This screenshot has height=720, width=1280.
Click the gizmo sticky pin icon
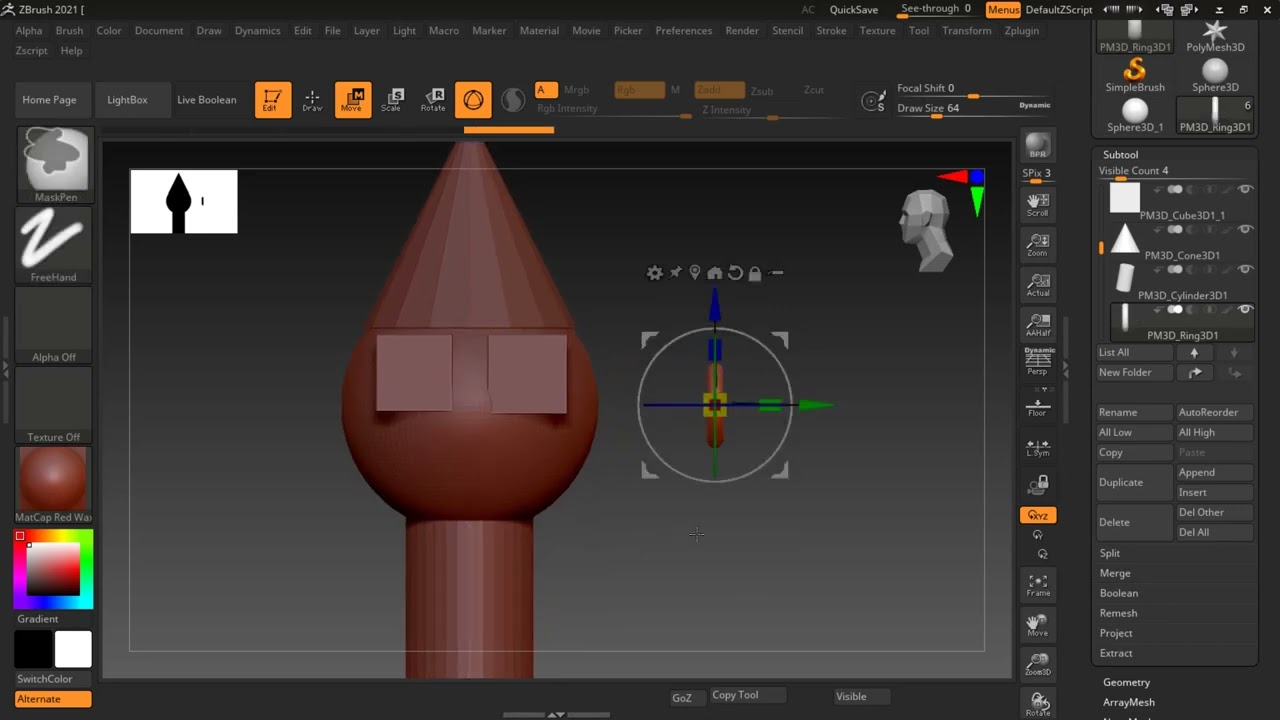point(675,273)
